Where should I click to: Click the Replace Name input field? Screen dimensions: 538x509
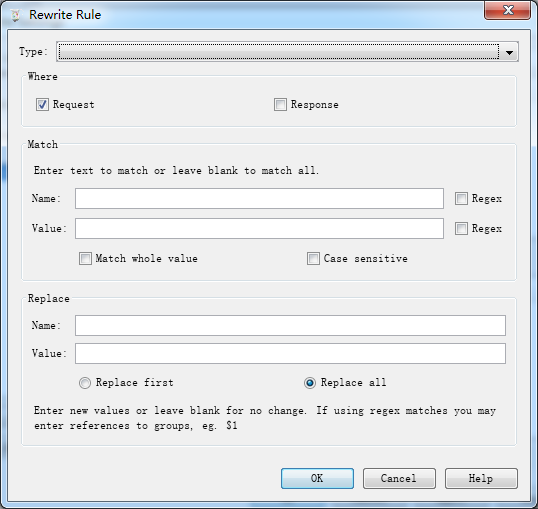(x=290, y=325)
